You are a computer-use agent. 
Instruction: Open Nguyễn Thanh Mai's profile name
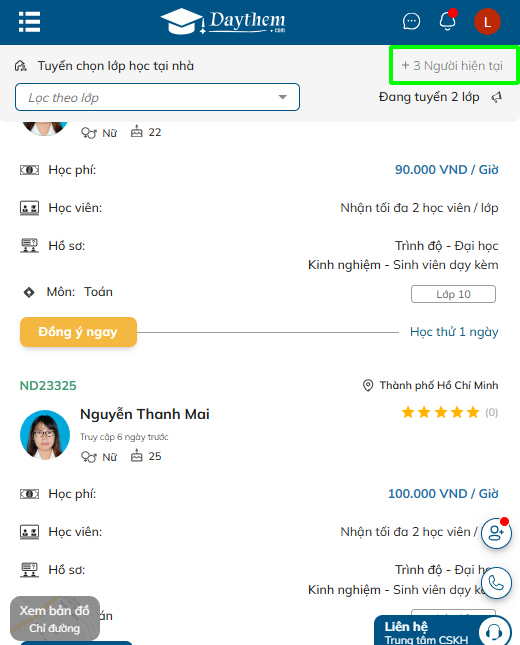[x=145, y=414]
